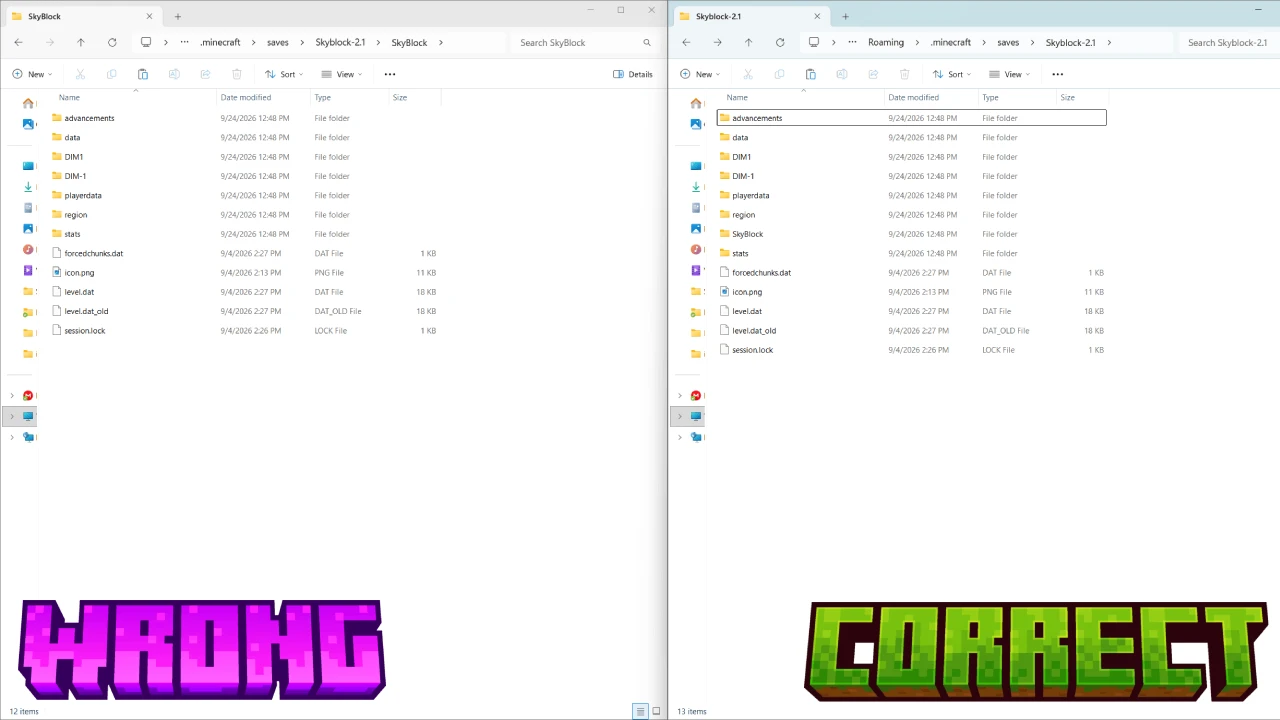Select session.lock in the right window
Image resolution: width=1280 pixels, height=720 pixels.
point(752,350)
